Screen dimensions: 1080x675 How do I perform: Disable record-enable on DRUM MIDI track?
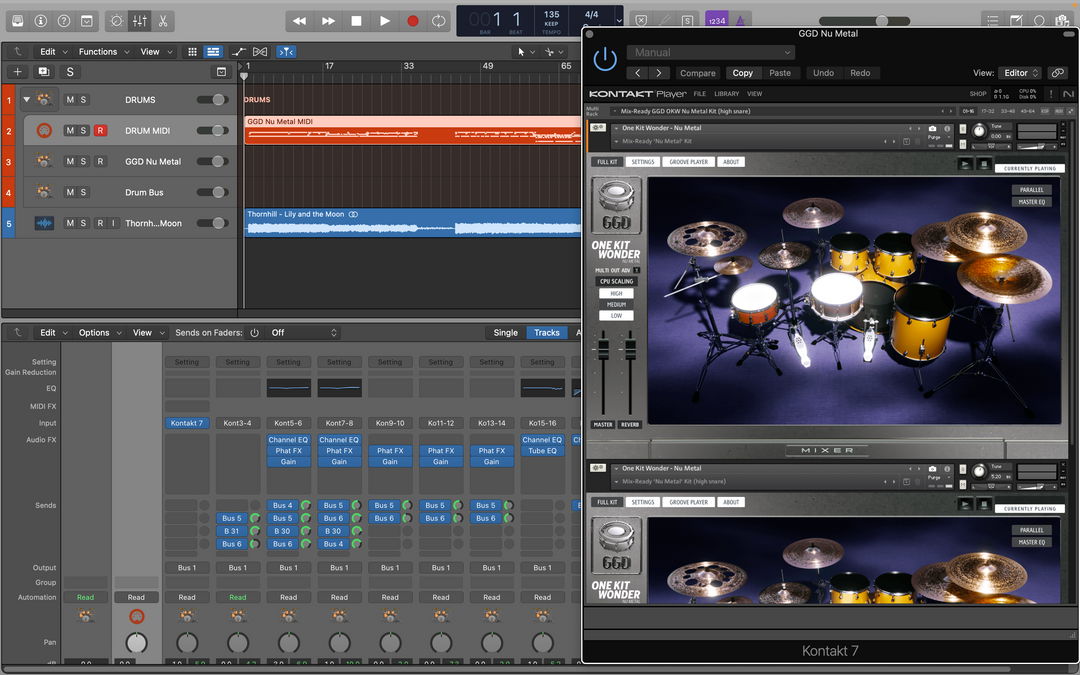[x=100, y=130]
